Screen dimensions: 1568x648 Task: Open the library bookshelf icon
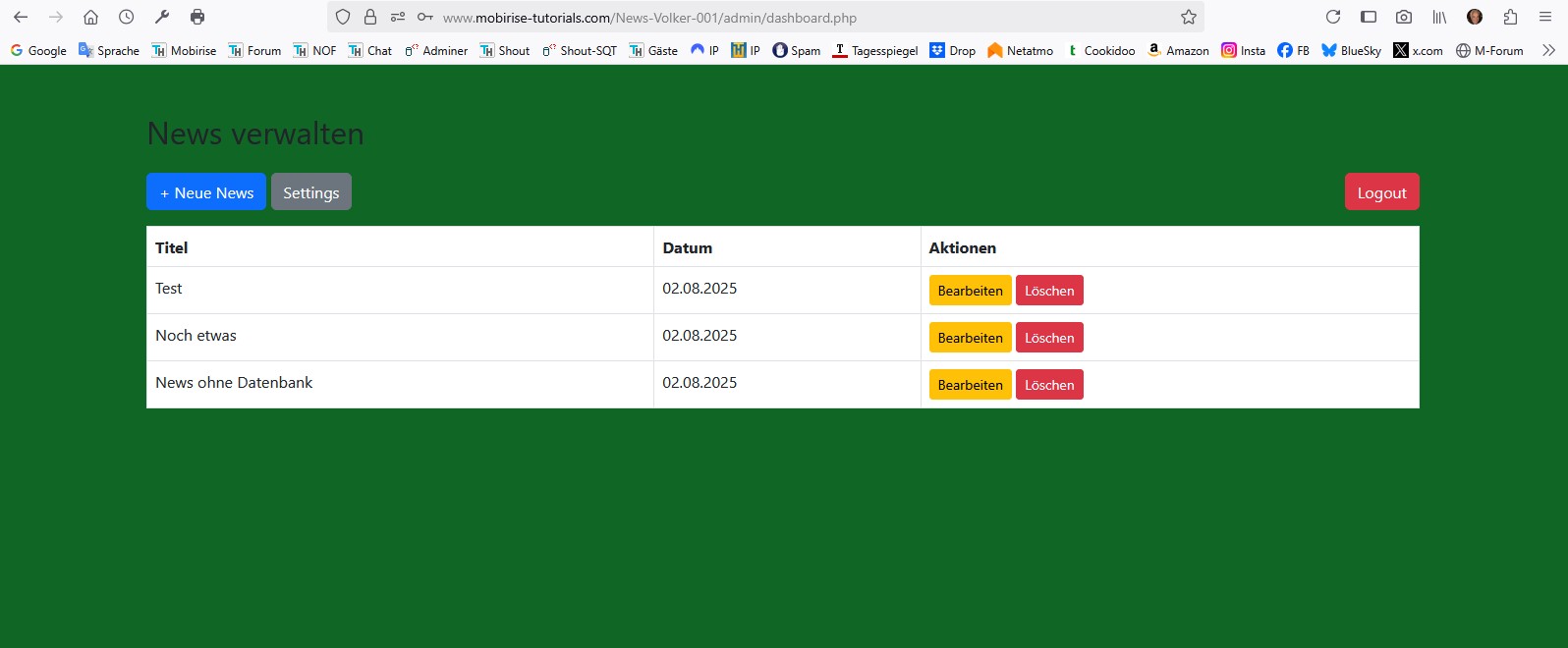(1439, 17)
